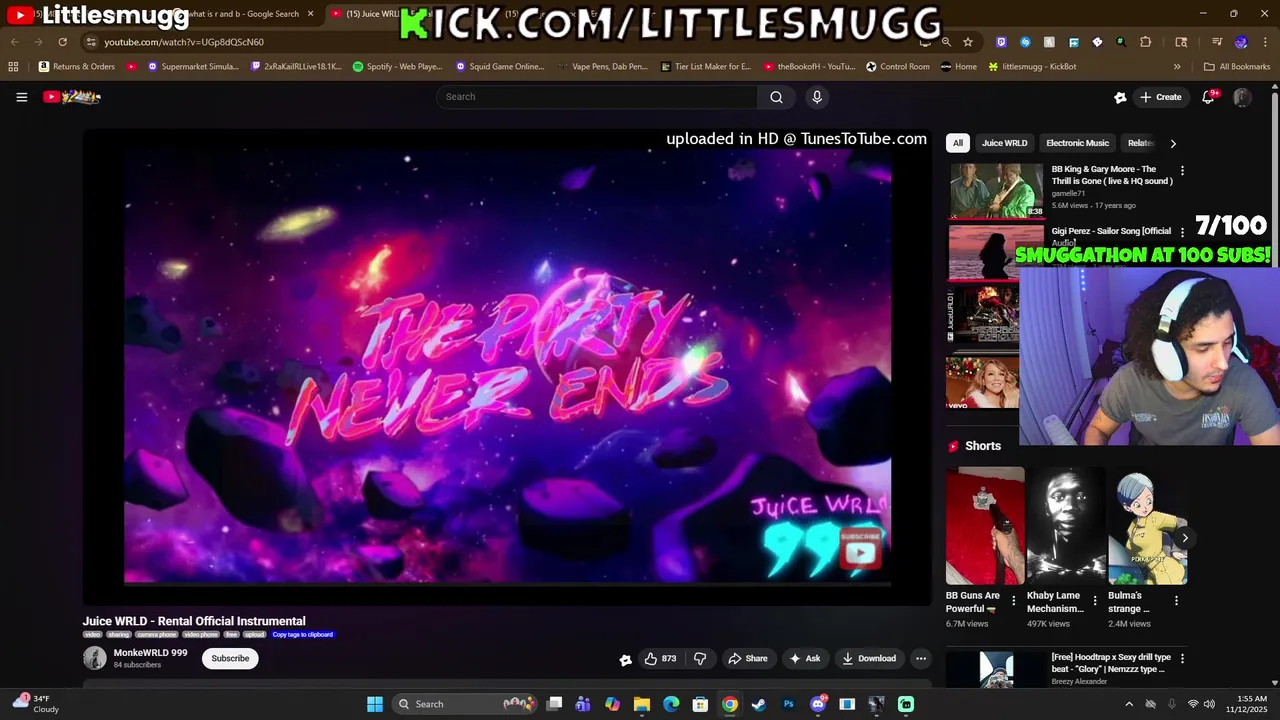This screenshot has height=720, width=1280.
Task: Select the Juice WRLD filter chip
Action: point(1004,143)
